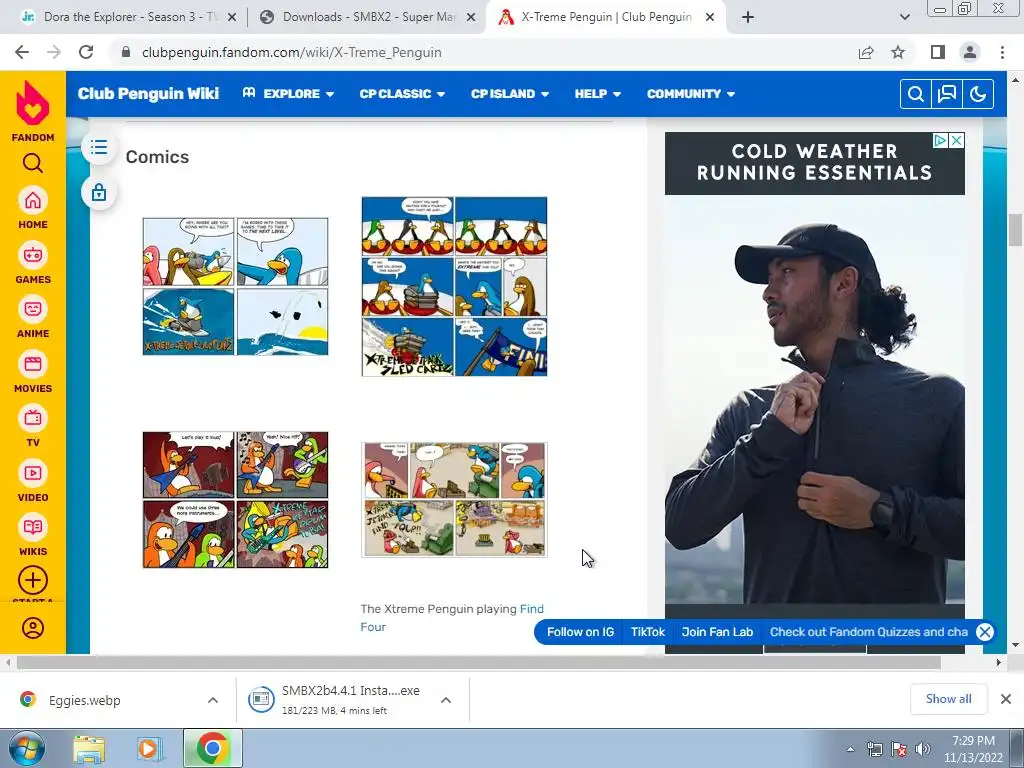This screenshot has width=1024, height=768.
Task: Open the Jet Pack Surfing comic thumbnail
Action: pyautogui.click(x=236, y=287)
